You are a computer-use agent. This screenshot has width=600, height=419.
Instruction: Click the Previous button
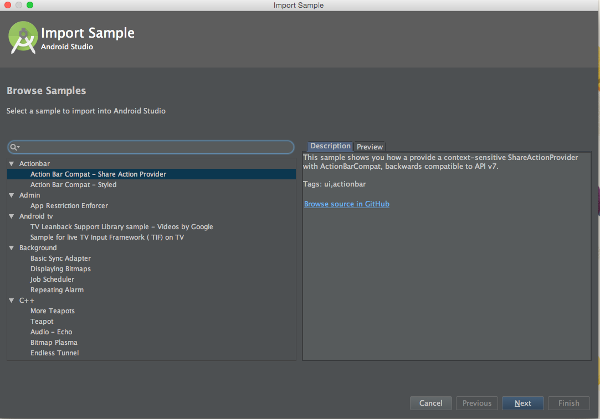[477, 403]
